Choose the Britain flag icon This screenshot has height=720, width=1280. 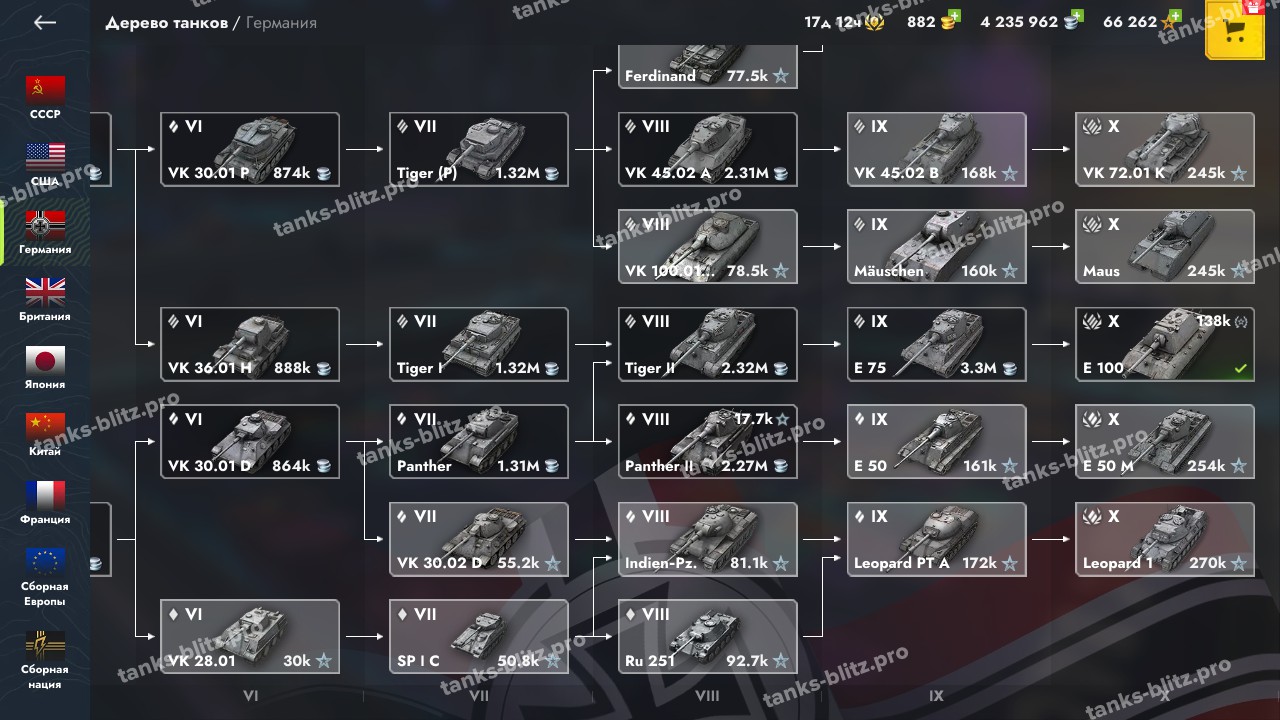coord(45,292)
